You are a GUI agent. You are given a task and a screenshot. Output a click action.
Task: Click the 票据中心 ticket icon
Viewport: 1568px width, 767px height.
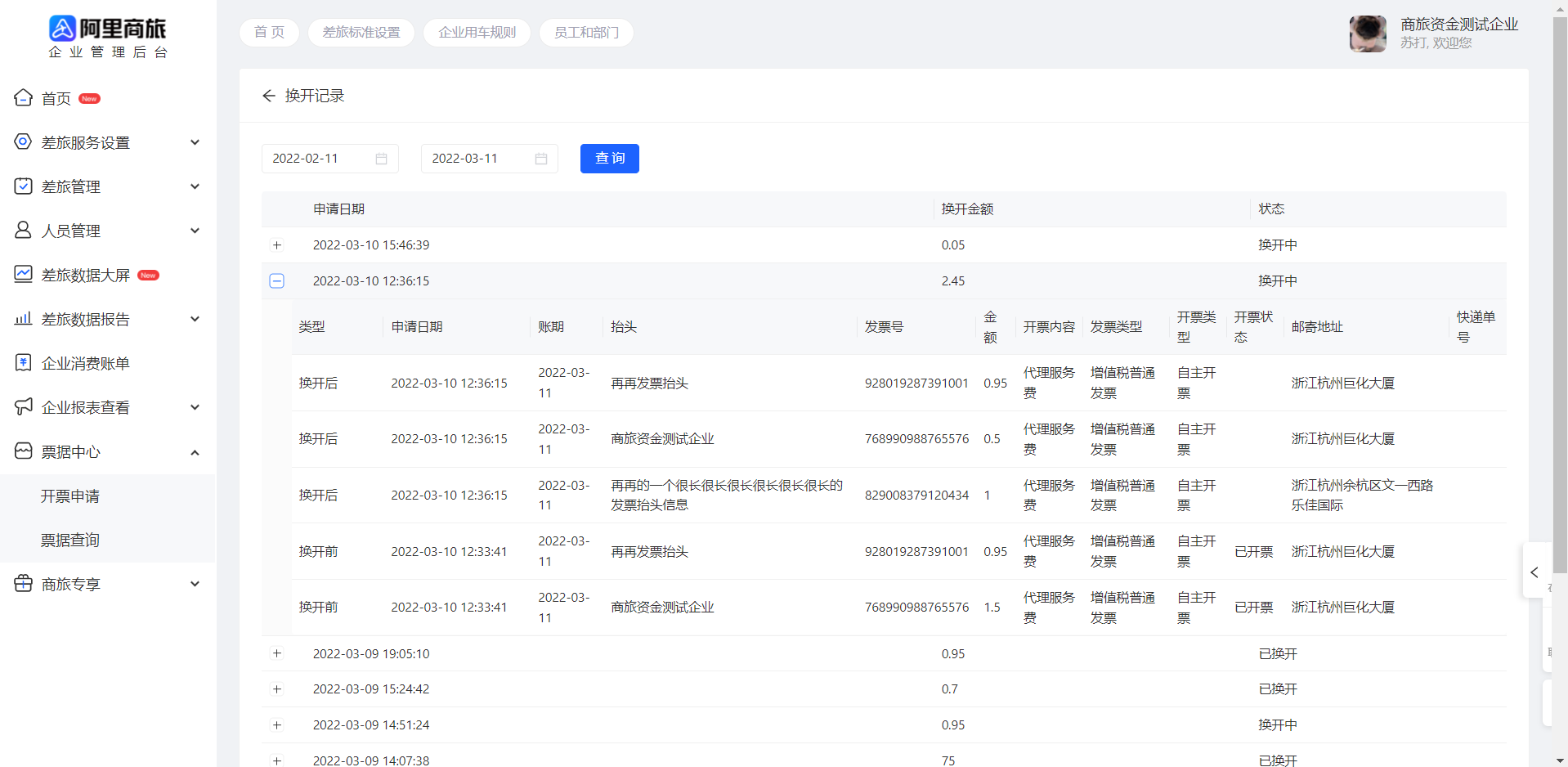click(x=24, y=451)
